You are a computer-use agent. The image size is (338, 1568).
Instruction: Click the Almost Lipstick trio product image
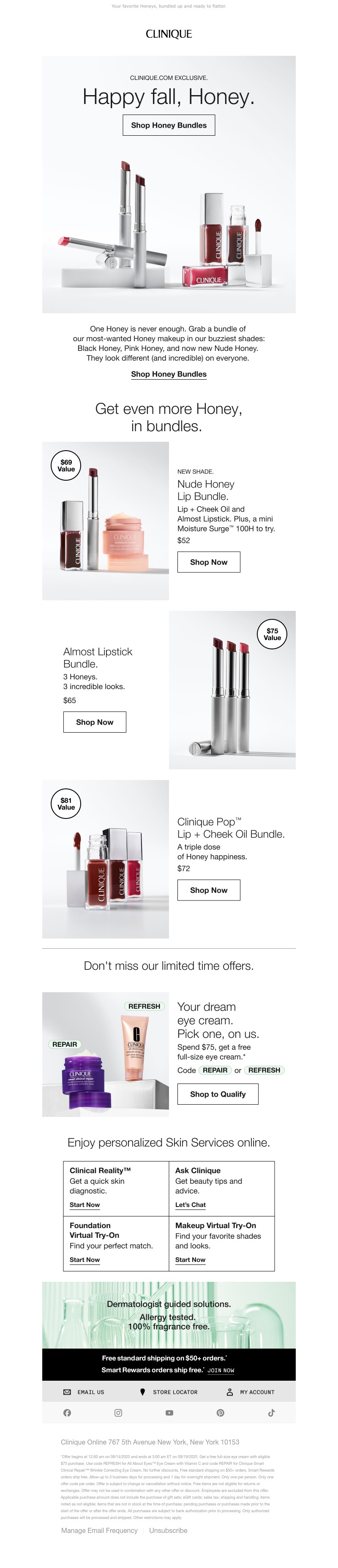coord(232,690)
